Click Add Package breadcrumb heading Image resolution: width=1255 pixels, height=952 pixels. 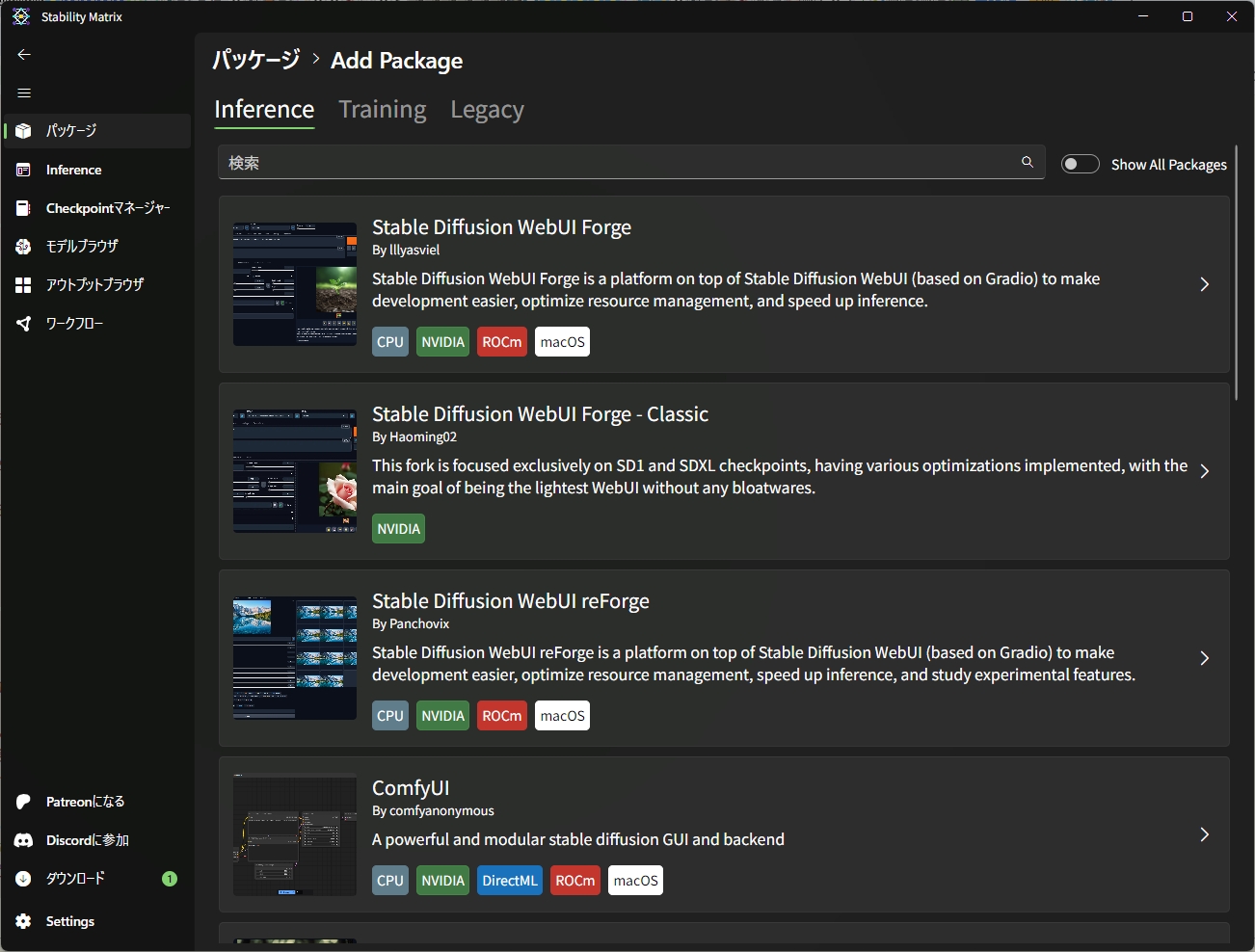397,61
